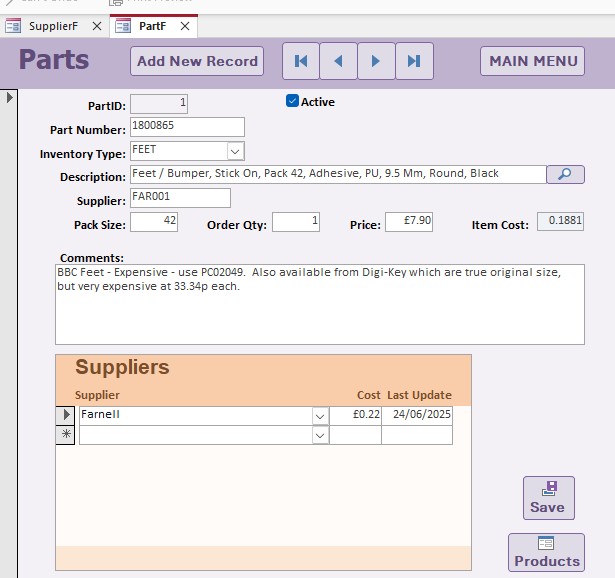The image size is (615, 578).
Task: Go to the first record
Action: pos(301,61)
